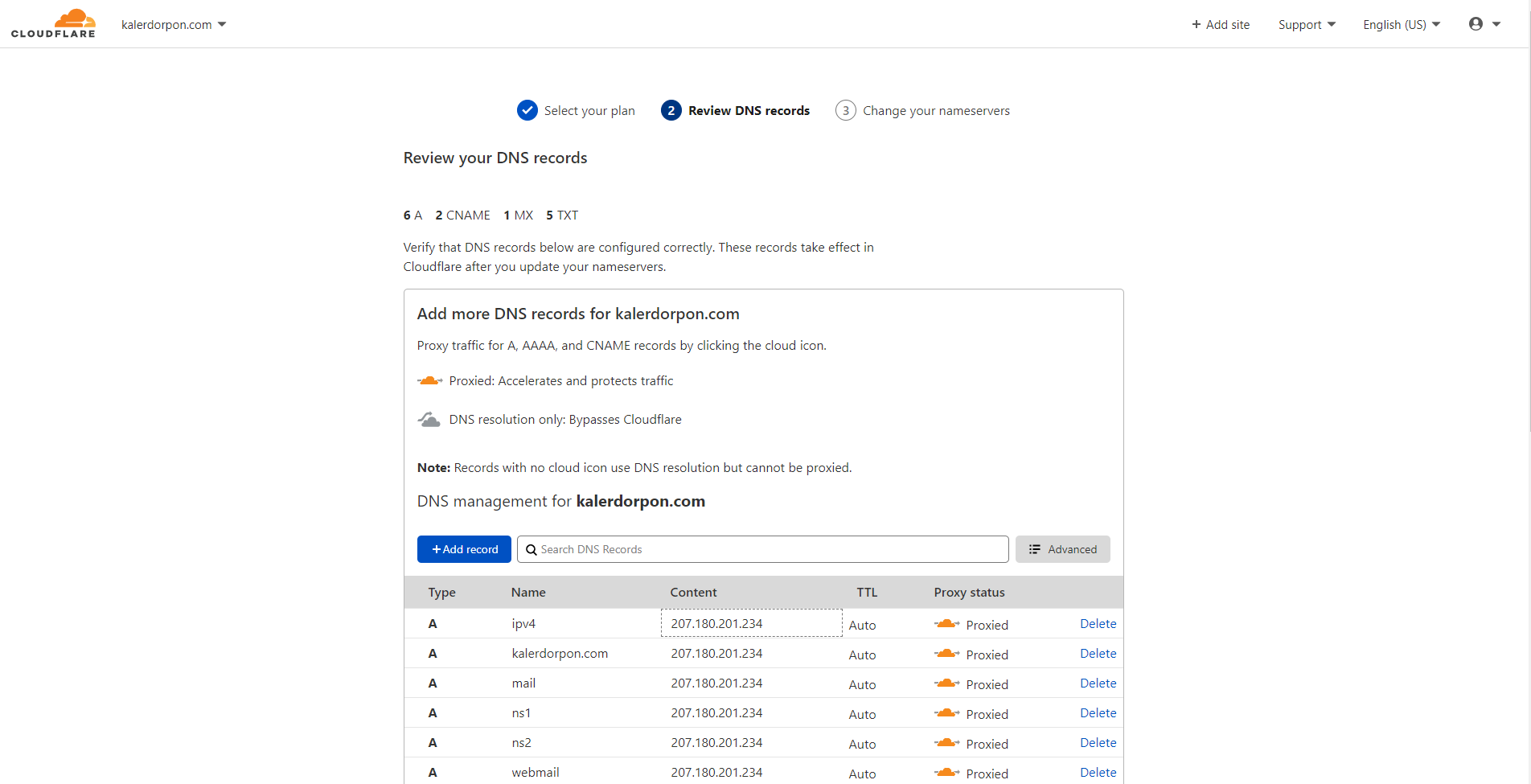The height and width of the screenshot is (784, 1531).
Task: Click the Advanced button
Action: tap(1062, 549)
